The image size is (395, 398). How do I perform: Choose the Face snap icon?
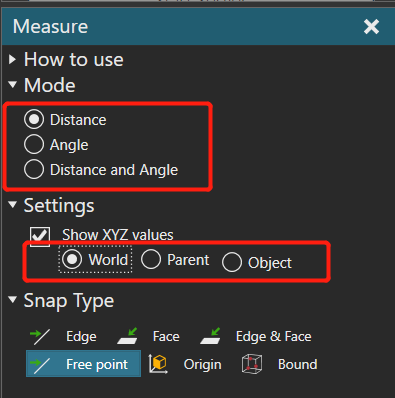(128, 336)
